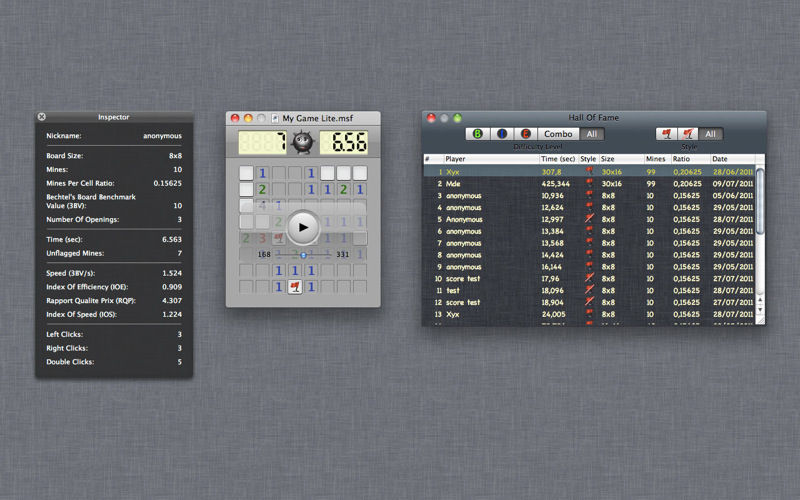The height and width of the screenshot is (500, 800).
Task: Filter Hall Of Fame by Beginner (B) level
Action: [x=478, y=134]
